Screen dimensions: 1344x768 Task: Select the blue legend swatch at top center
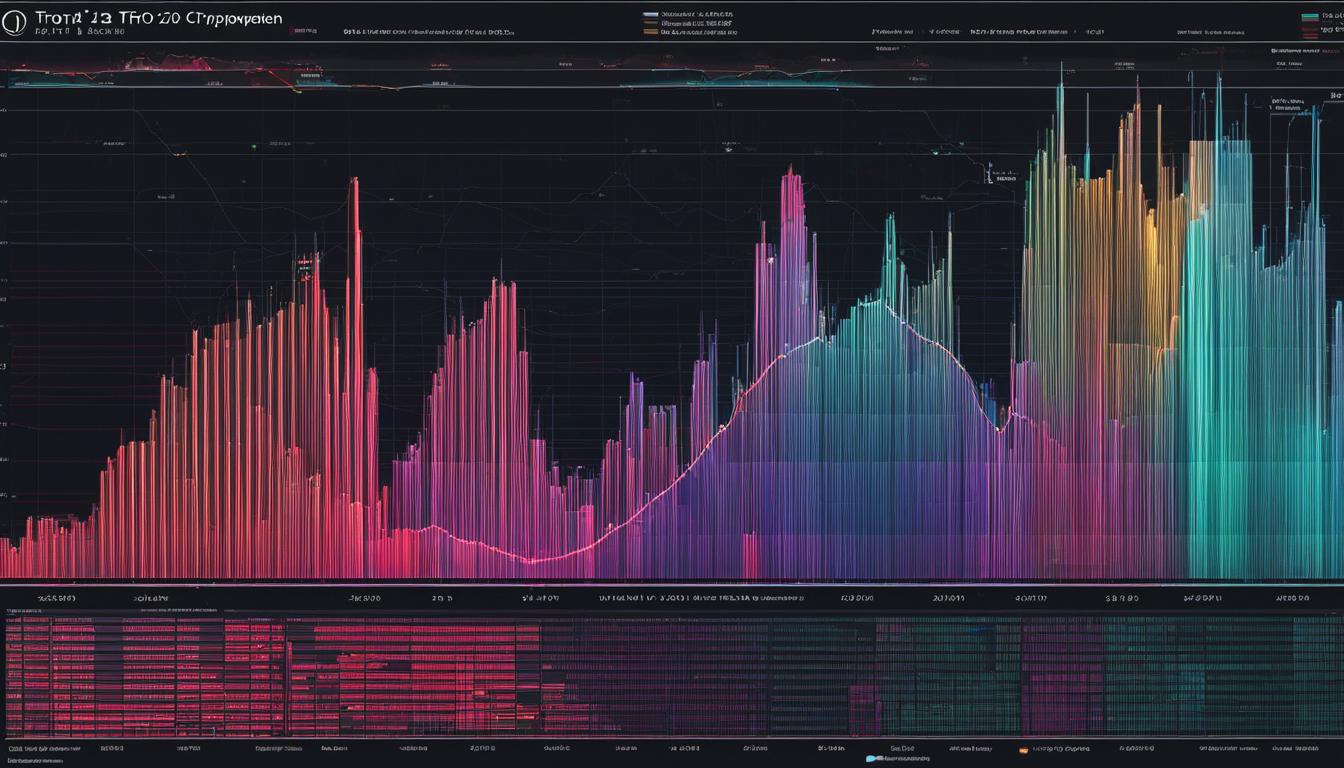pyautogui.click(x=650, y=14)
